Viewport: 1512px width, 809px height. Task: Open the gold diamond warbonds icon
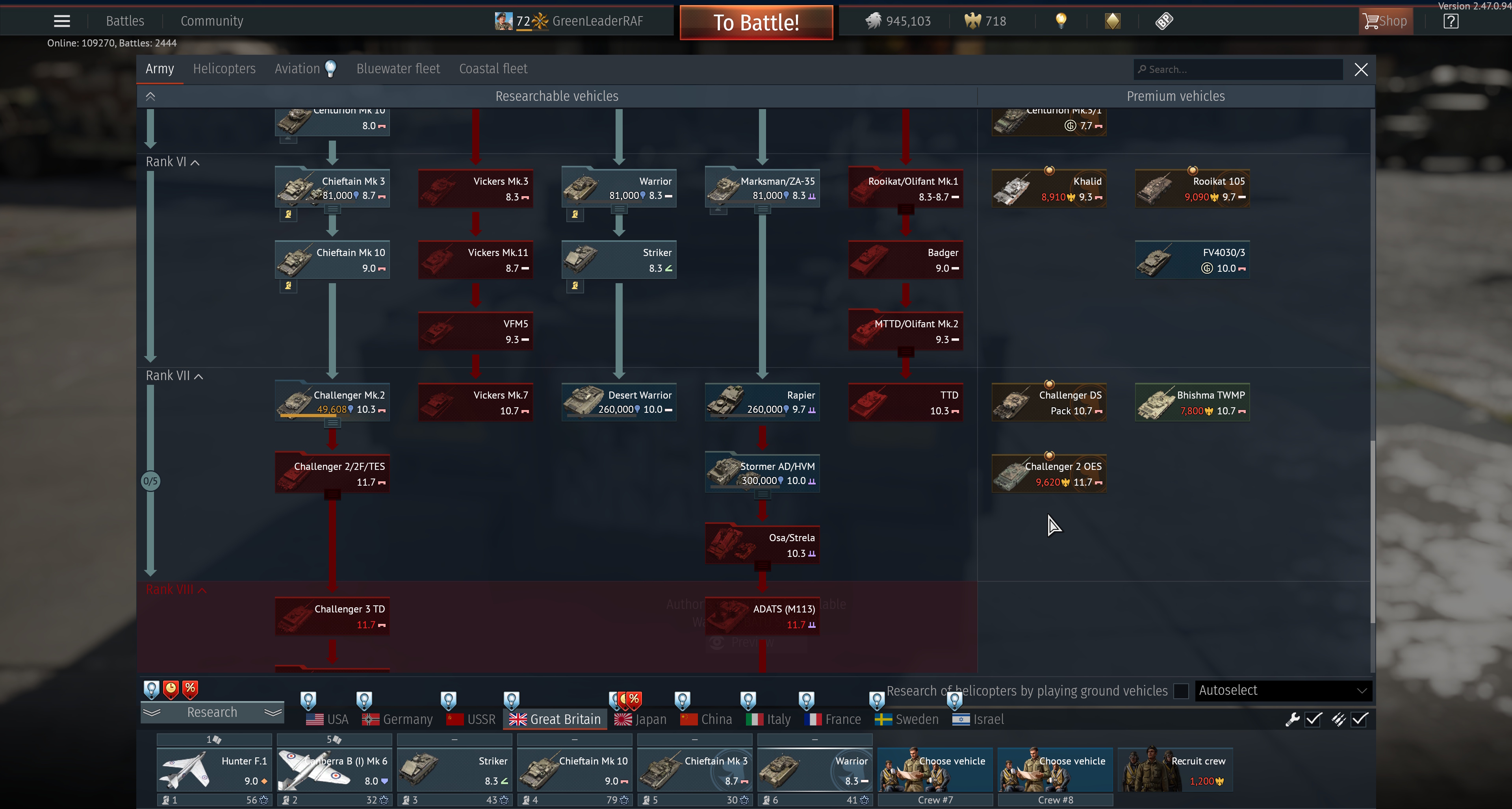pos(1112,21)
